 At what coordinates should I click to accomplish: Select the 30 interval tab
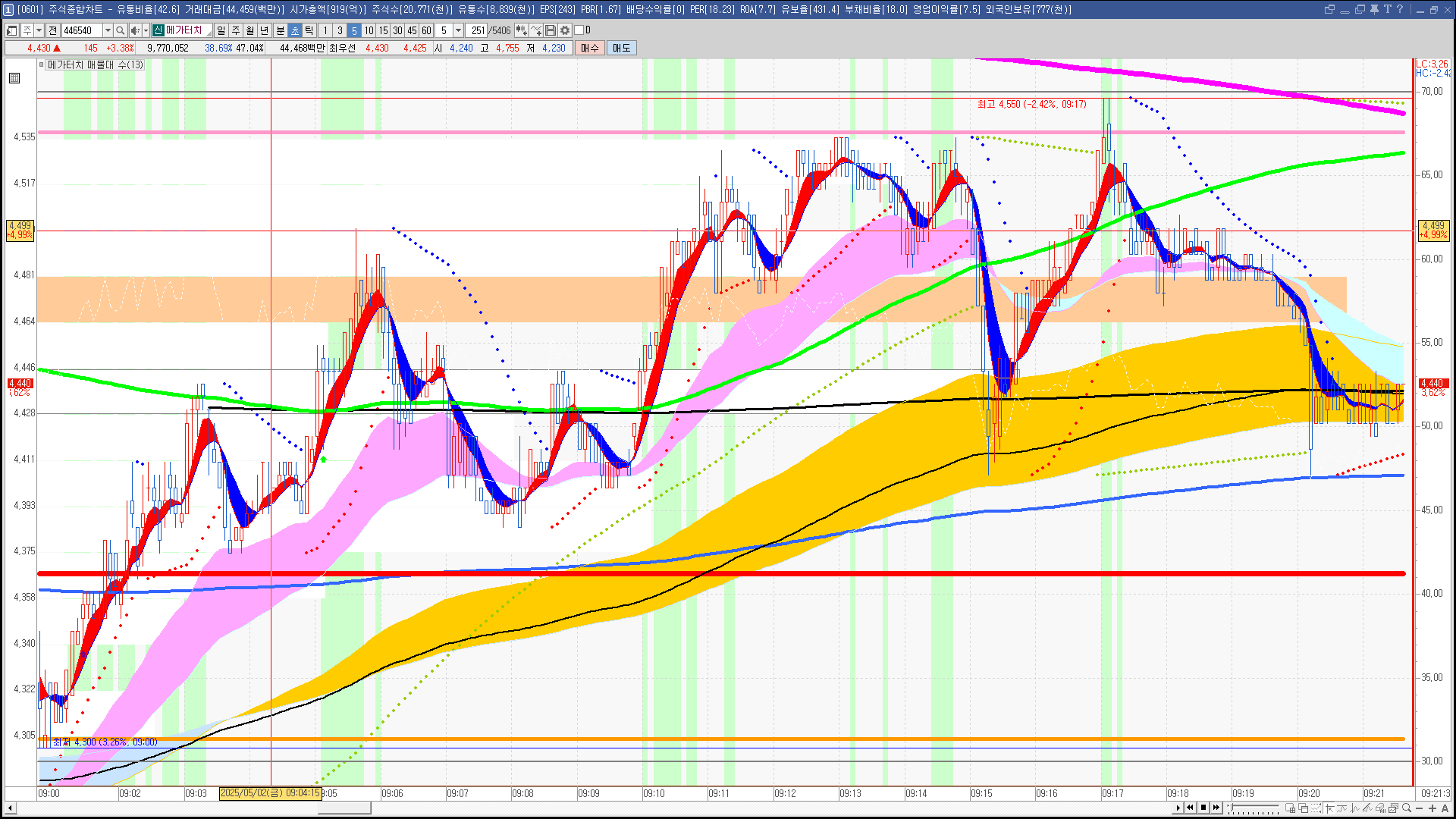point(397,30)
